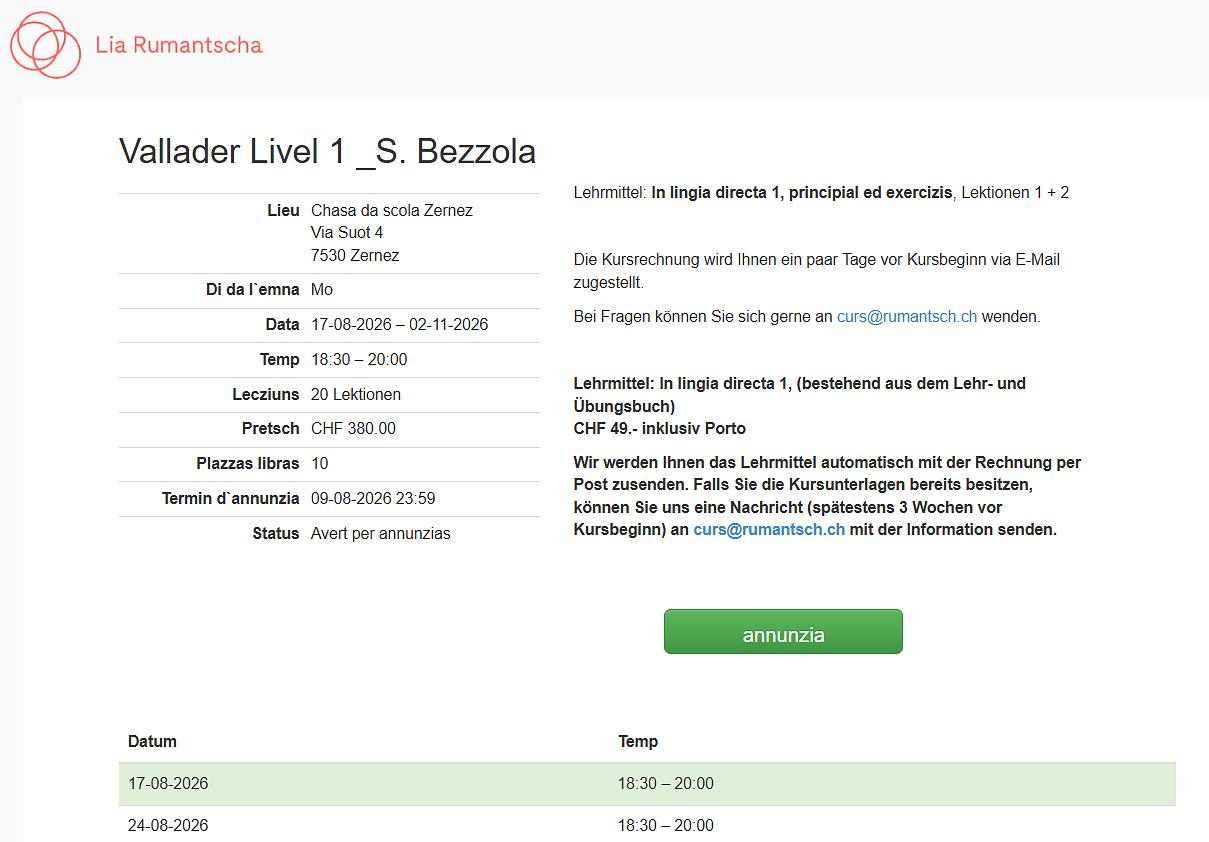Click the Data range 17-08-2026 – 02-11-2026
This screenshot has height=842, width=1209.
(400, 325)
